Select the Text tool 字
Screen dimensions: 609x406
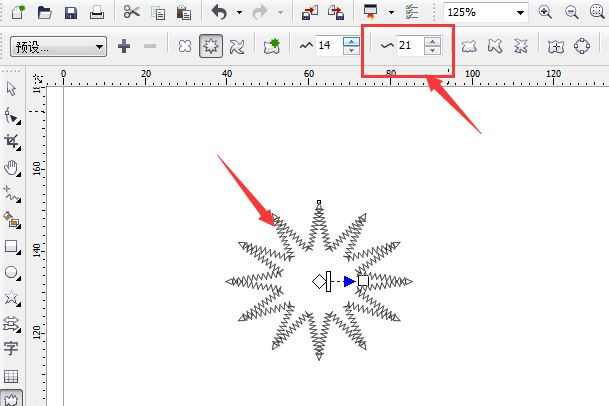pos(11,349)
